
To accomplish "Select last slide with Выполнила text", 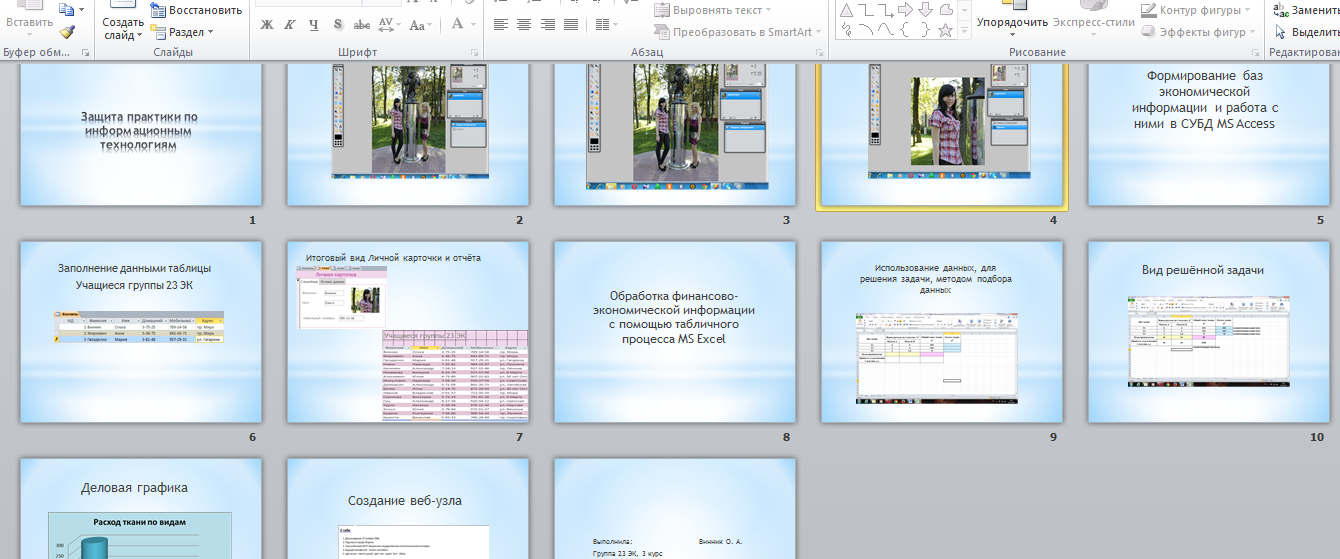I will coord(675,509).
